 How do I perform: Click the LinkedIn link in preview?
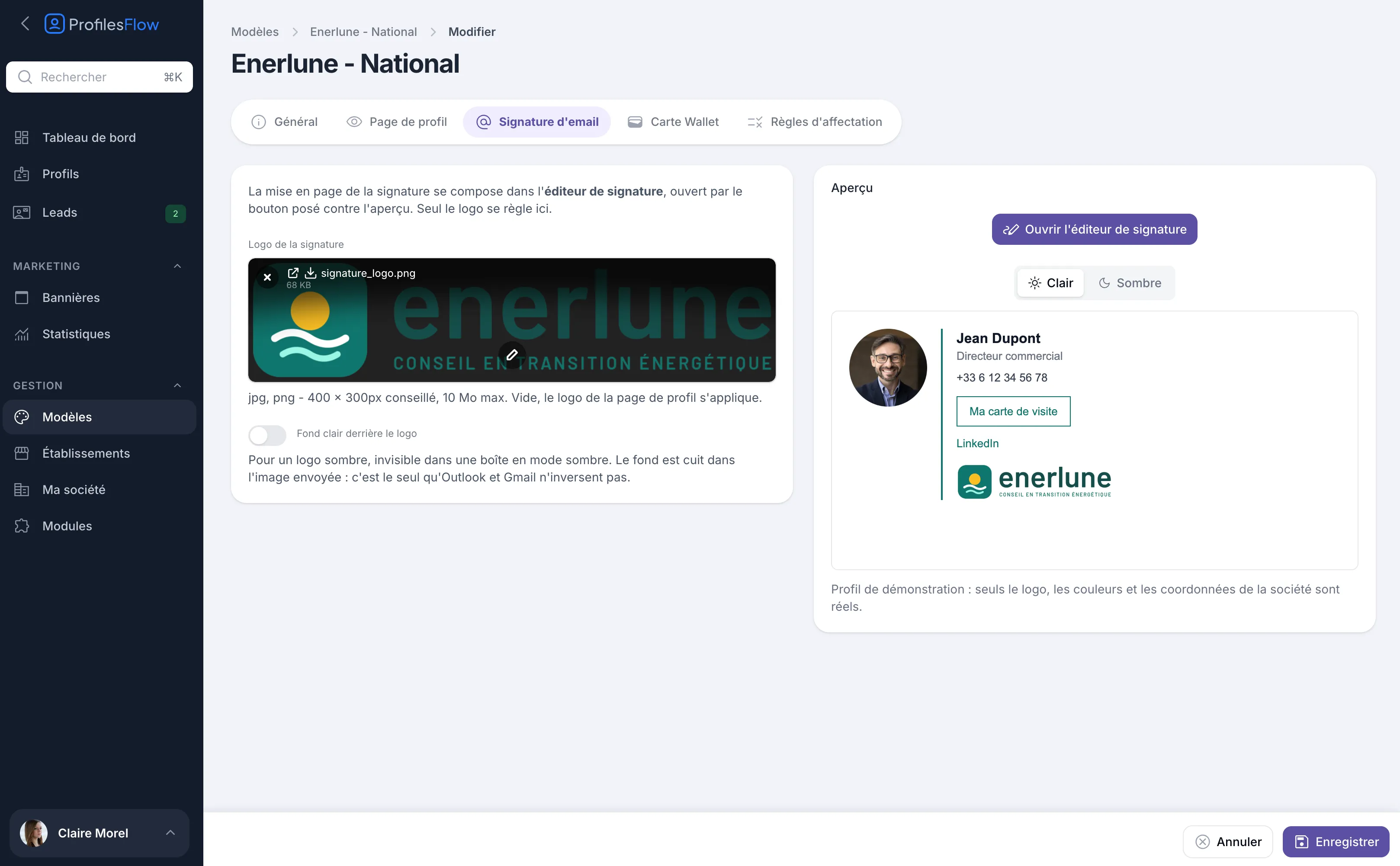[977, 443]
